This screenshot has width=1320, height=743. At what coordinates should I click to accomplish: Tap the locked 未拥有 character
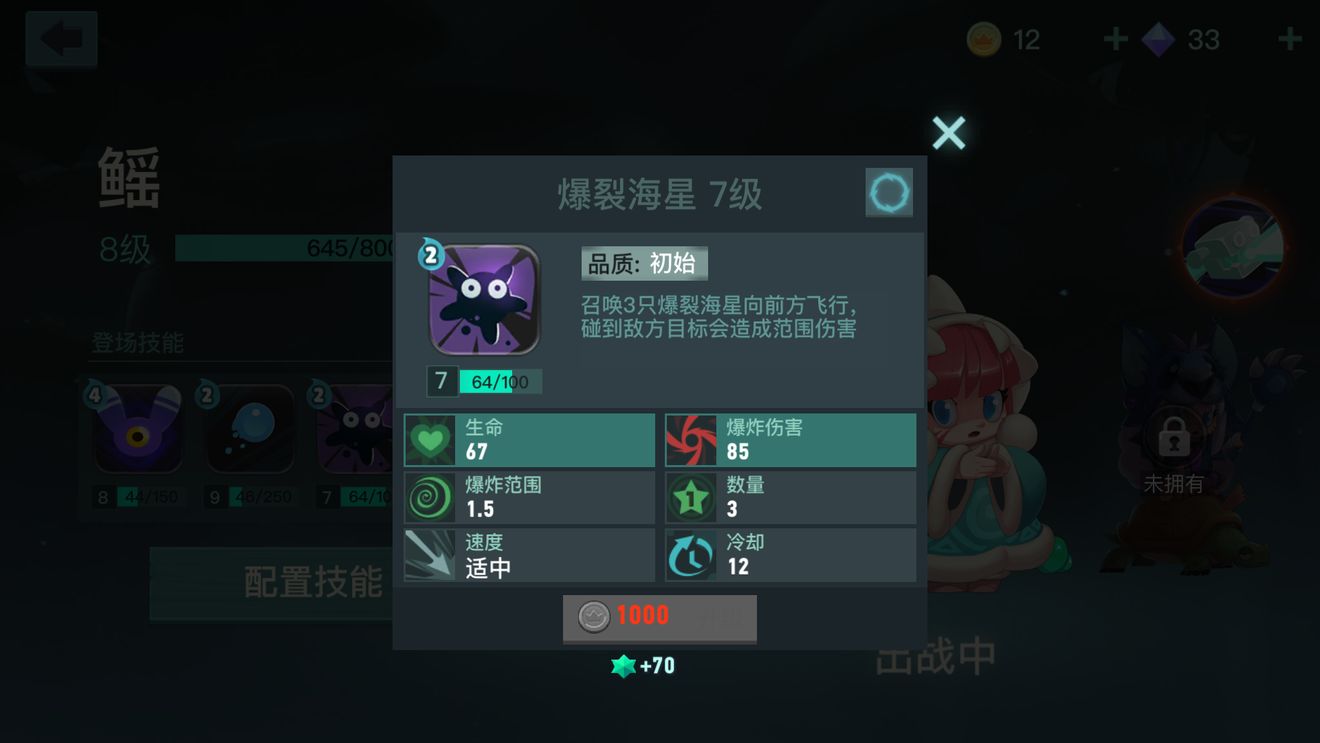[x=1174, y=451]
